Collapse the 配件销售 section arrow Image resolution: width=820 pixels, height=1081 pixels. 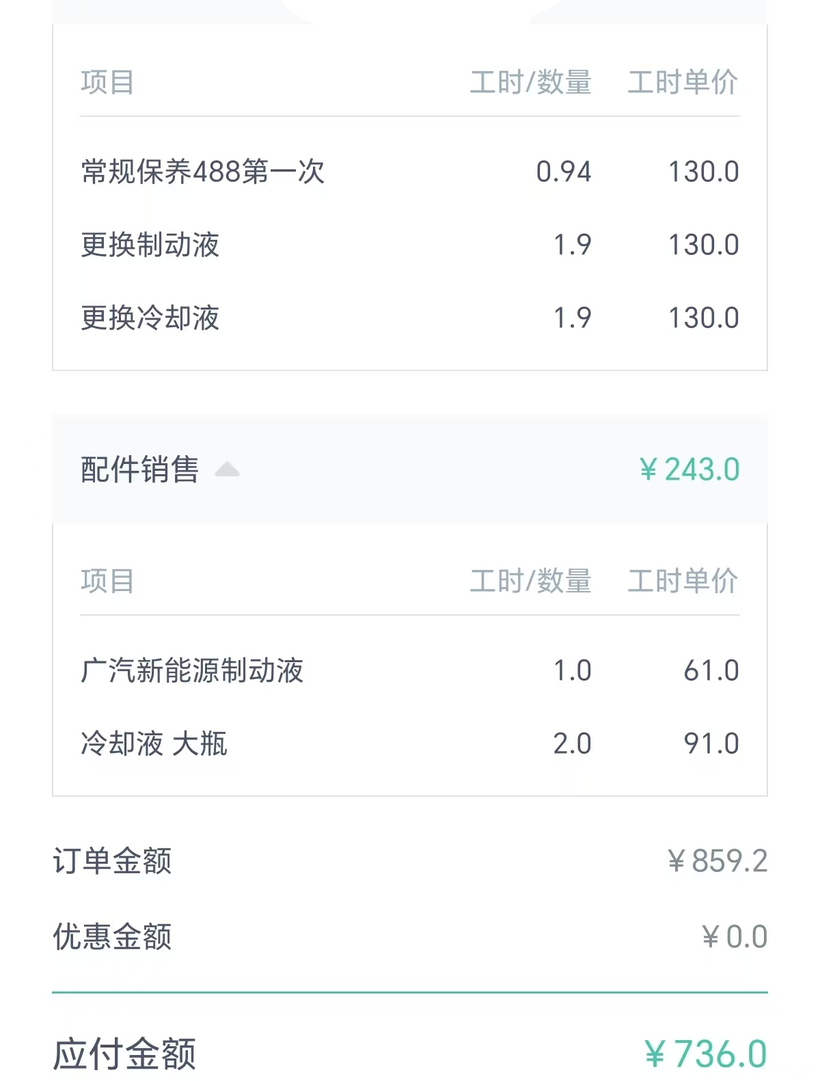pos(228,470)
